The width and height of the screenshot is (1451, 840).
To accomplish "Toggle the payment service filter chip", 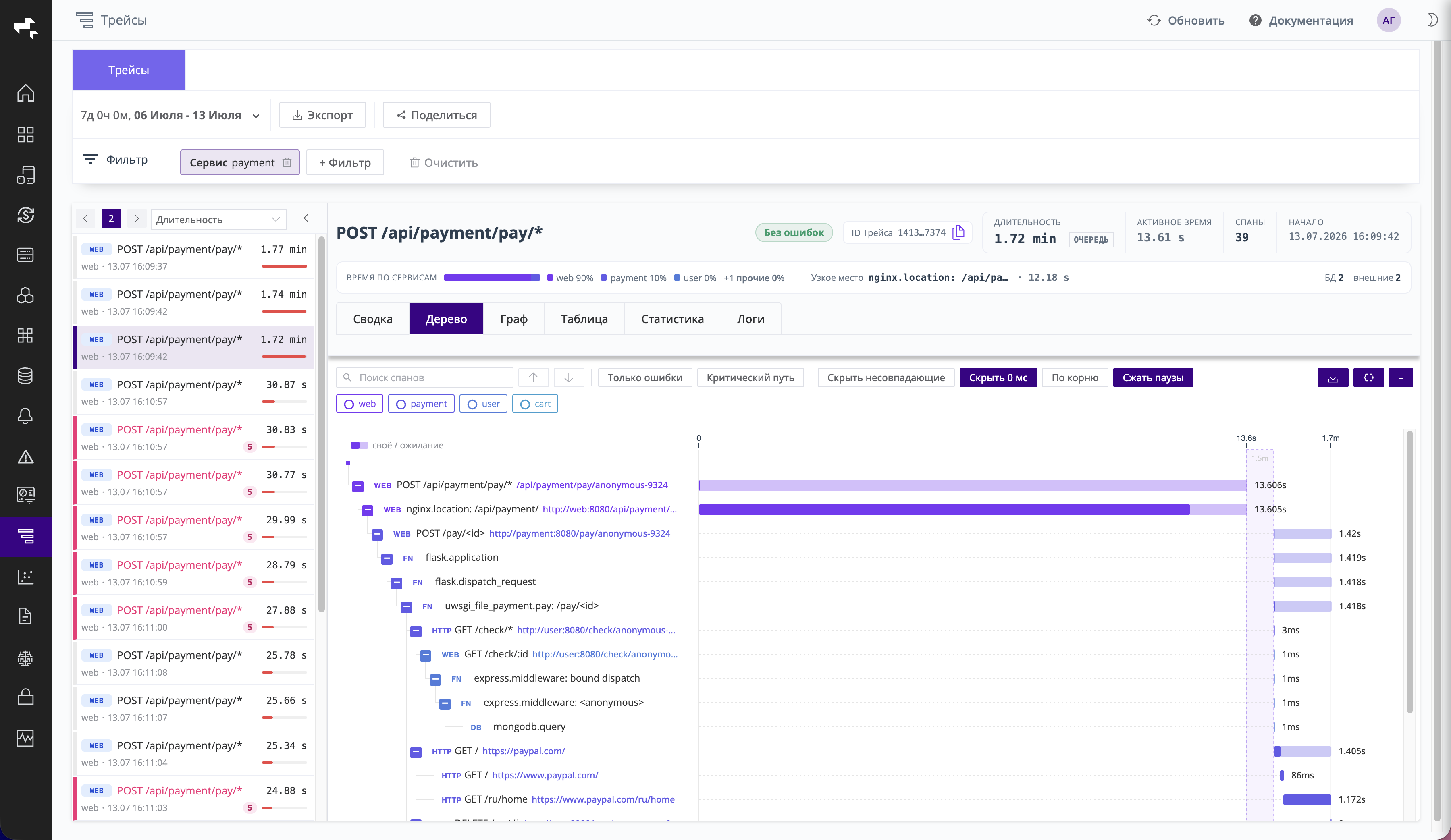I will [421, 404].
